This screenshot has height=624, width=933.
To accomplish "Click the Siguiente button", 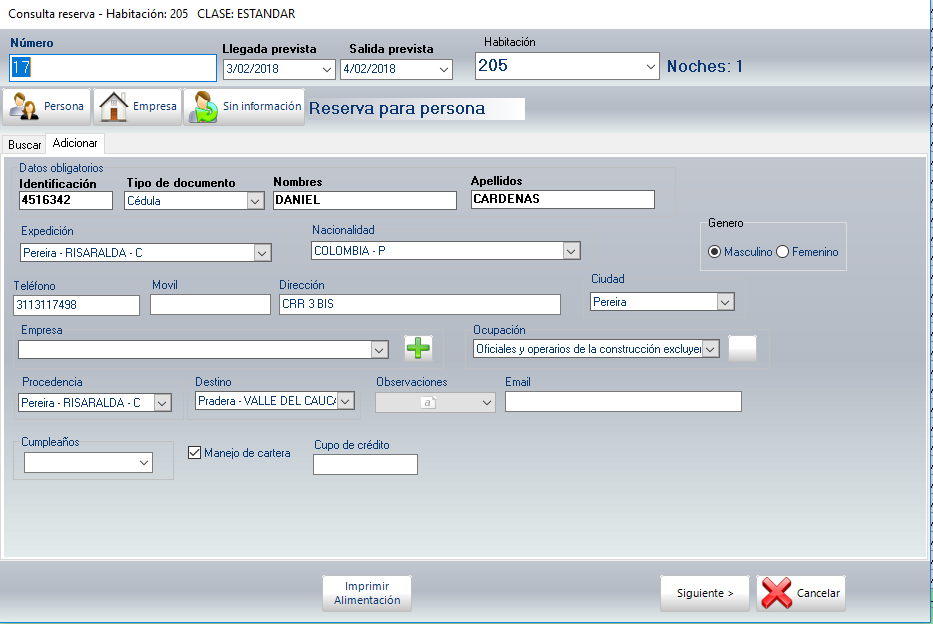I will pos(704,593).
